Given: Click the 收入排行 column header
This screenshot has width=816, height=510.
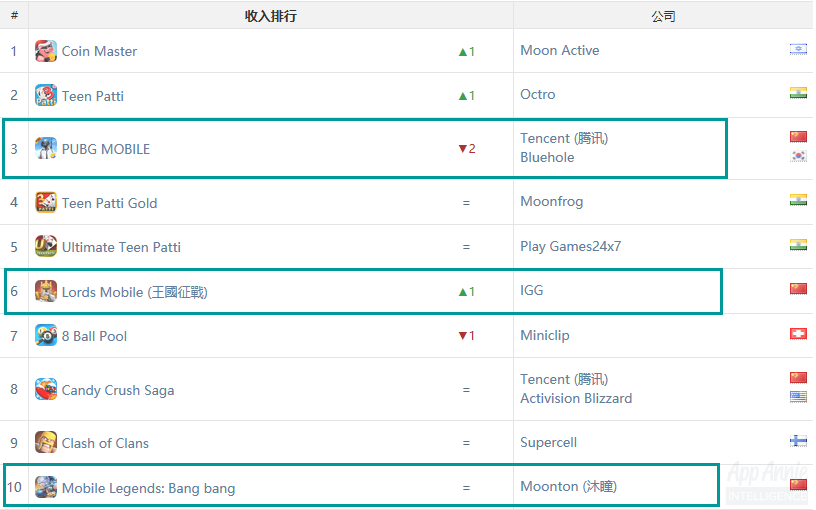Looking at the screenshot, I should tap(271, 16).
